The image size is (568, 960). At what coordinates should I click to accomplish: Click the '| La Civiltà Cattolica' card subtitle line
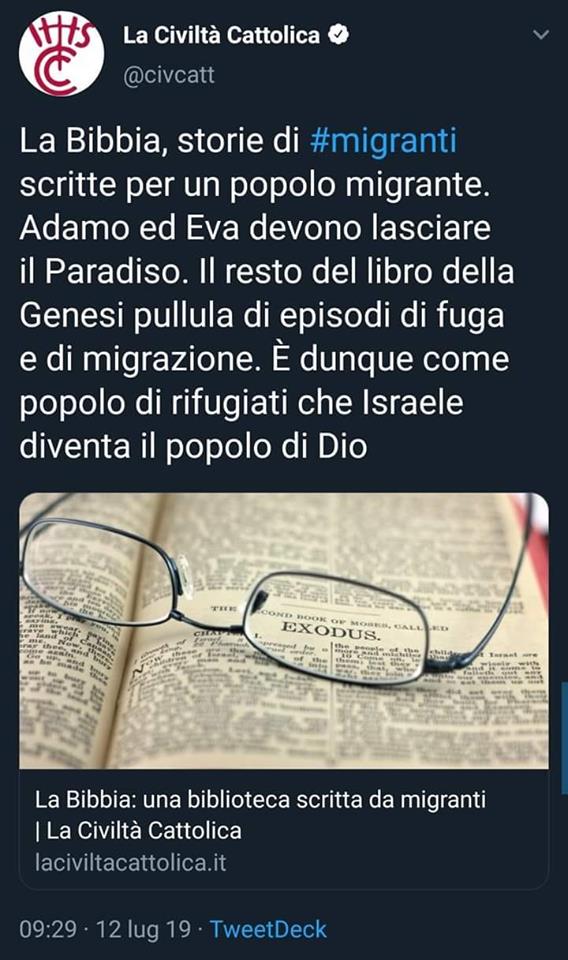138,831
